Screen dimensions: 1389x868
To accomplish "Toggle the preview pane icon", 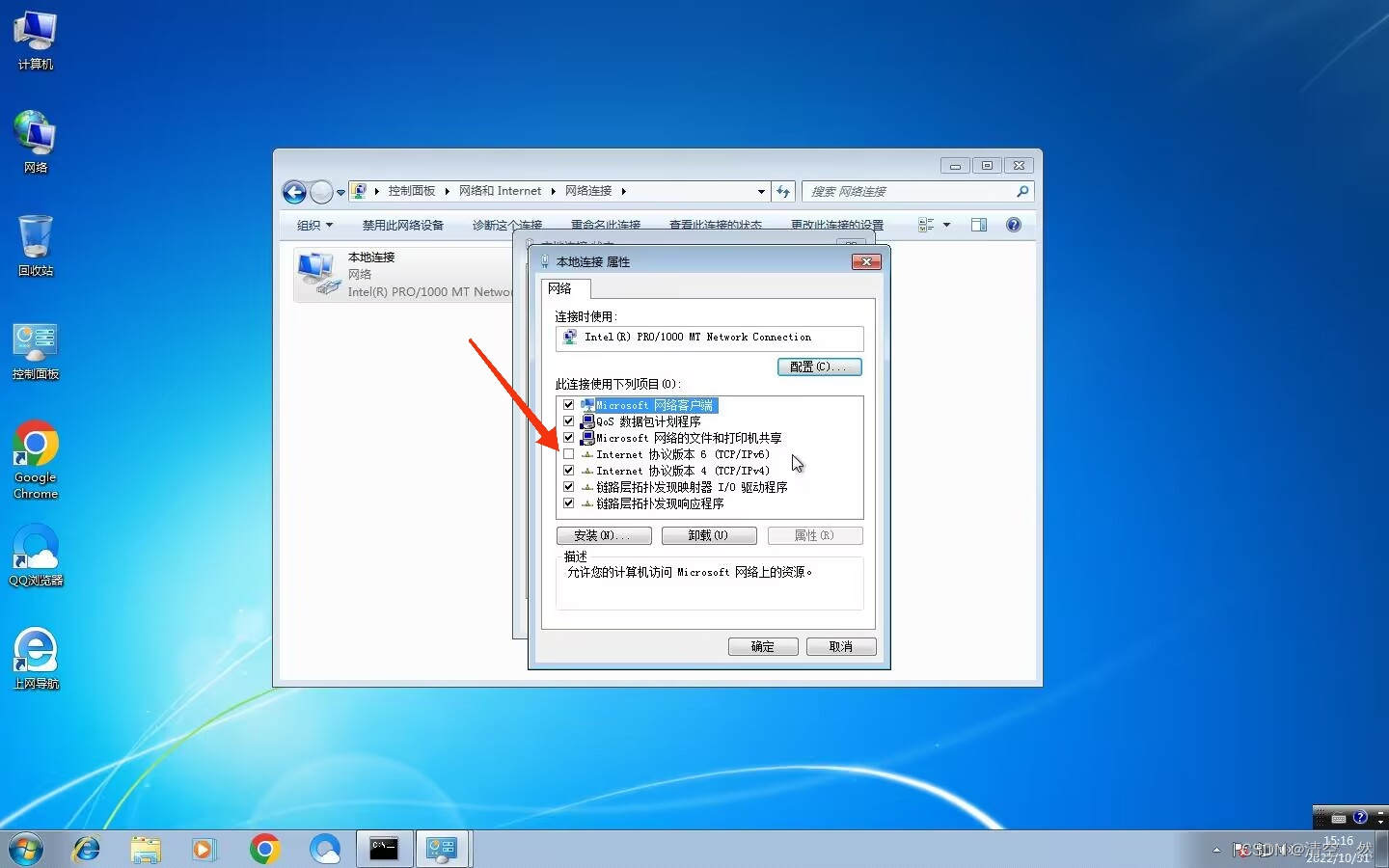I will click(x=979, y=225).
